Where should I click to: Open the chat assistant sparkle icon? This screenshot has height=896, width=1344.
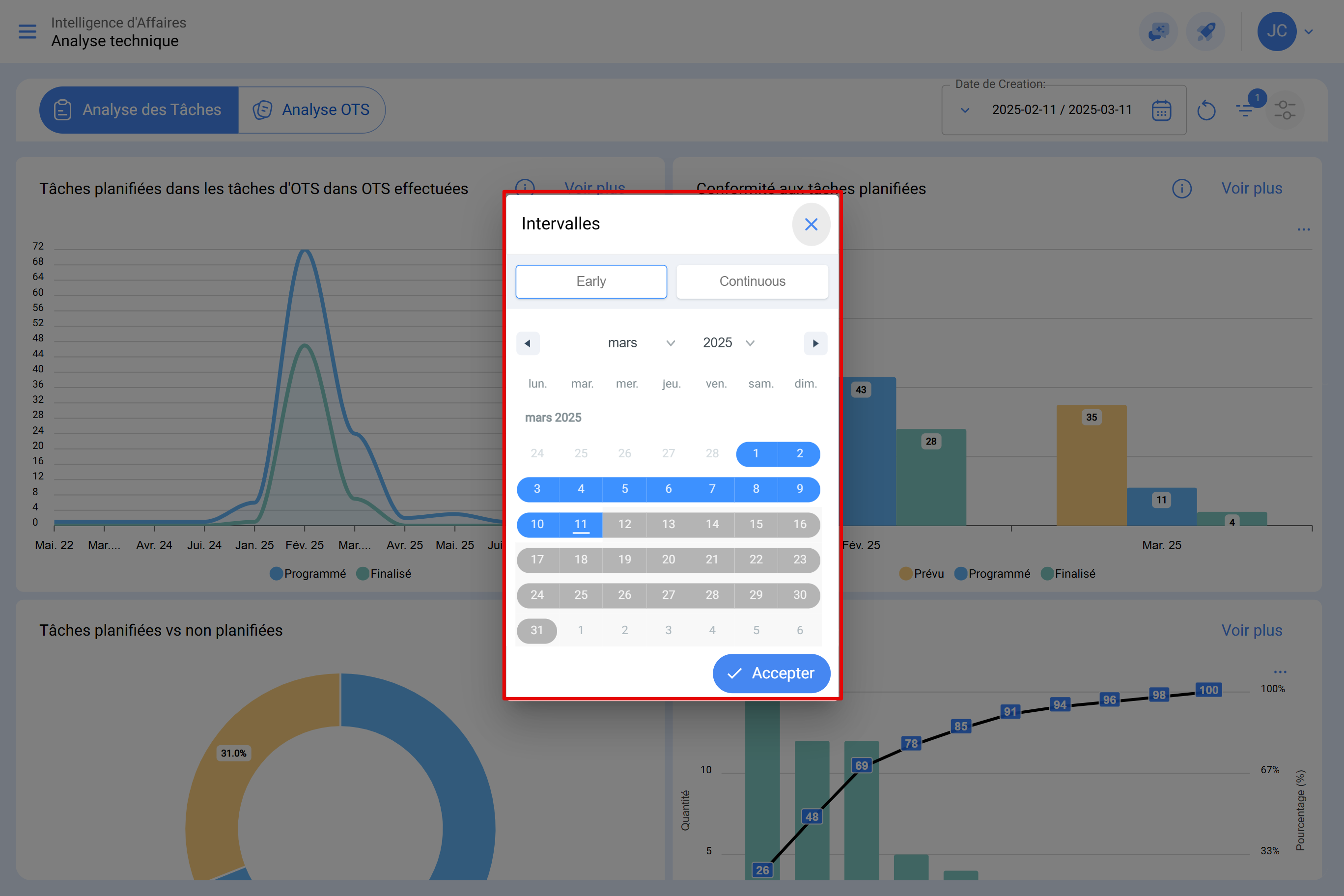(1158, 31)
